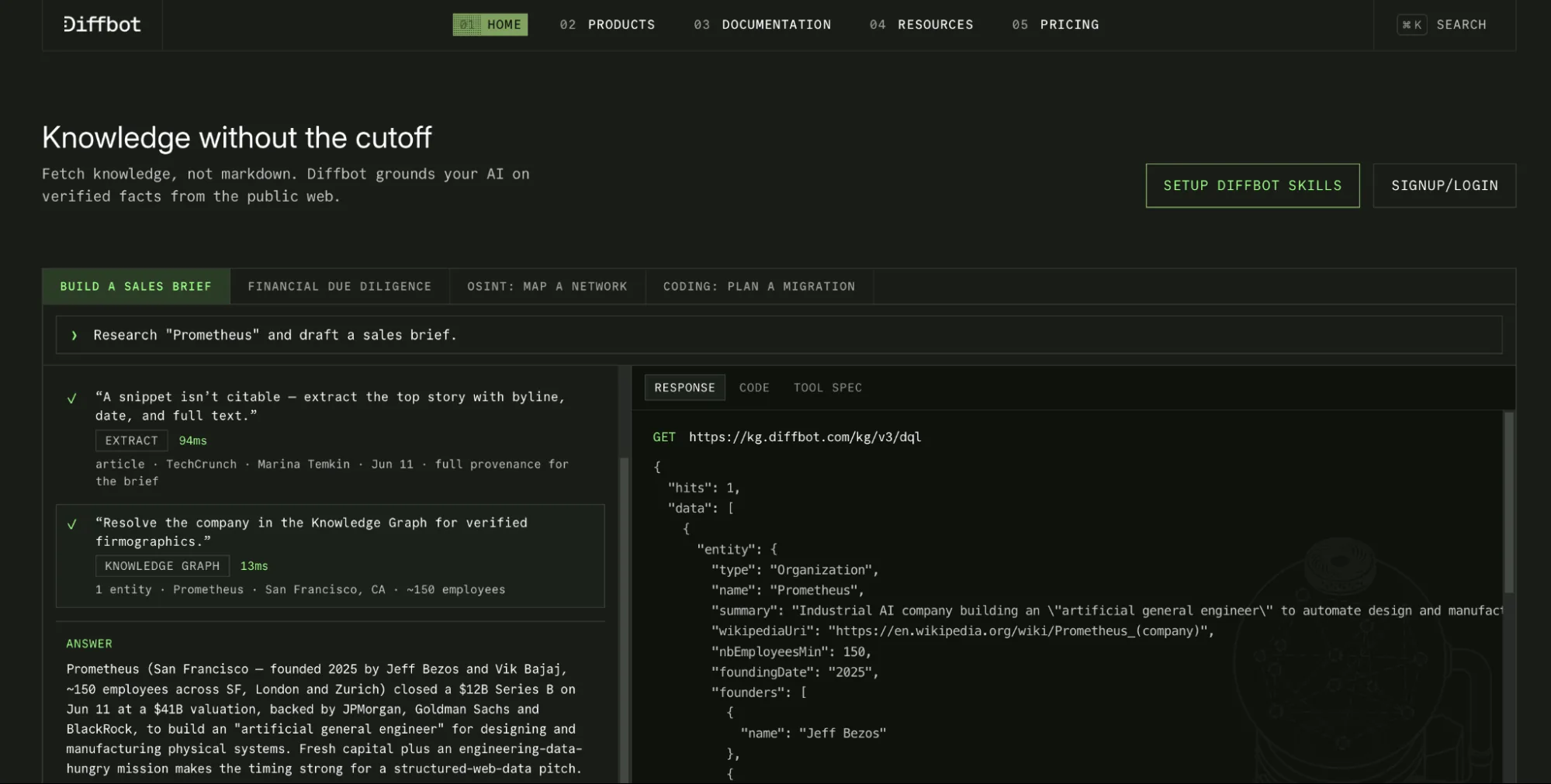The image size is (1551, 784).
Task: Click the "hits": 1 JSON line
Action: 704,488
